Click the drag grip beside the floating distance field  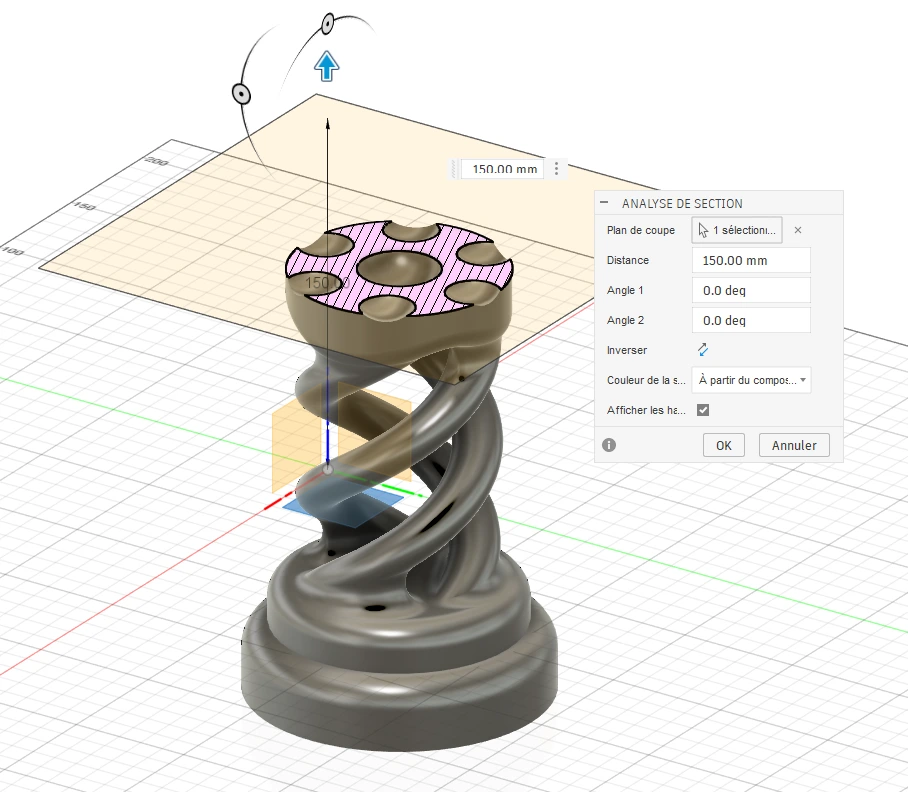[x=455, y=169]
